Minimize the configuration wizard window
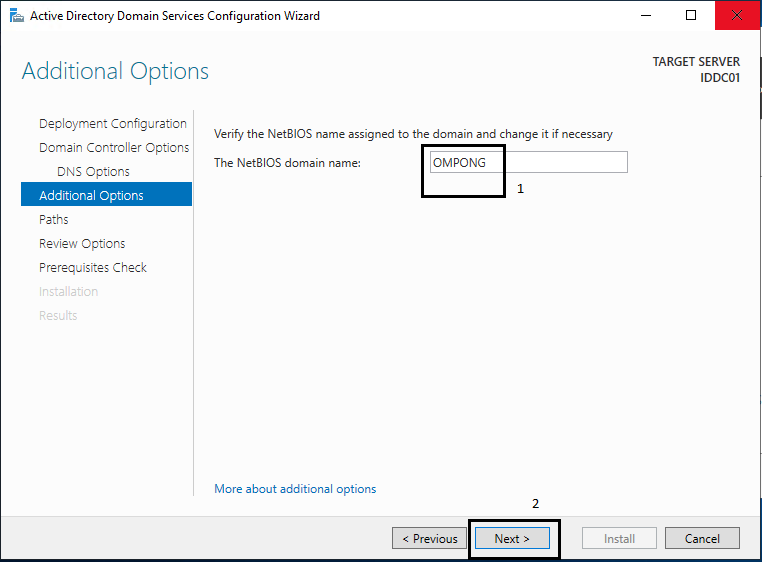Image resolution: width=762 pixels, height=562 pixels. (646, 16)
